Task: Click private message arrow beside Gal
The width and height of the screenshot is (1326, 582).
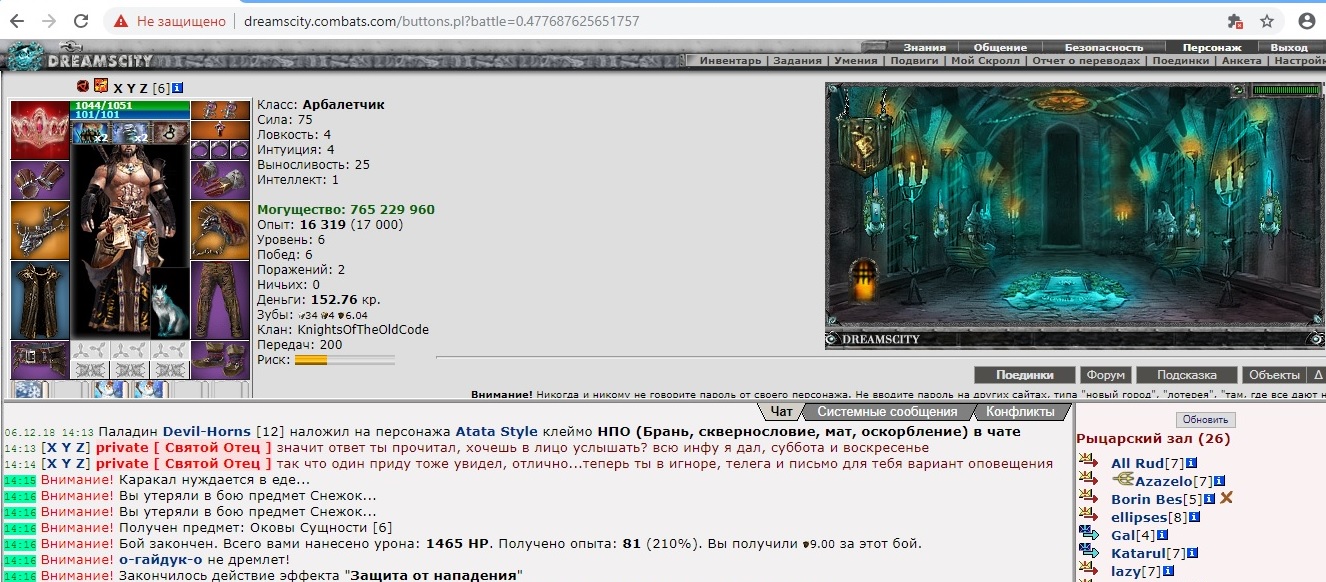Action: [1090, 534]
